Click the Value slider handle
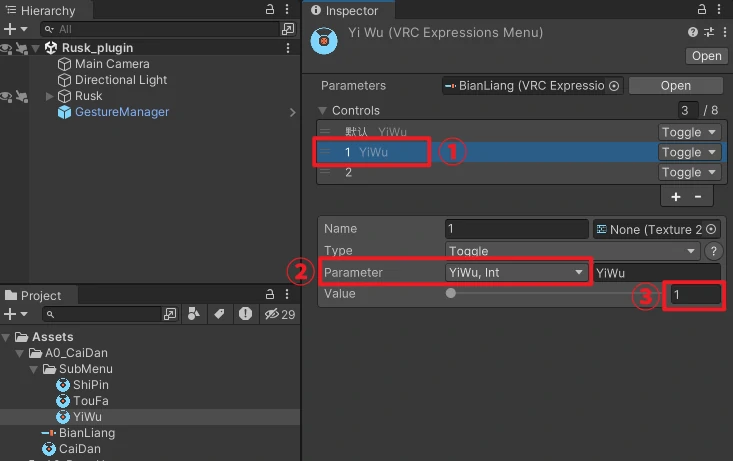The image size is (733, 461). click(451, 294)
